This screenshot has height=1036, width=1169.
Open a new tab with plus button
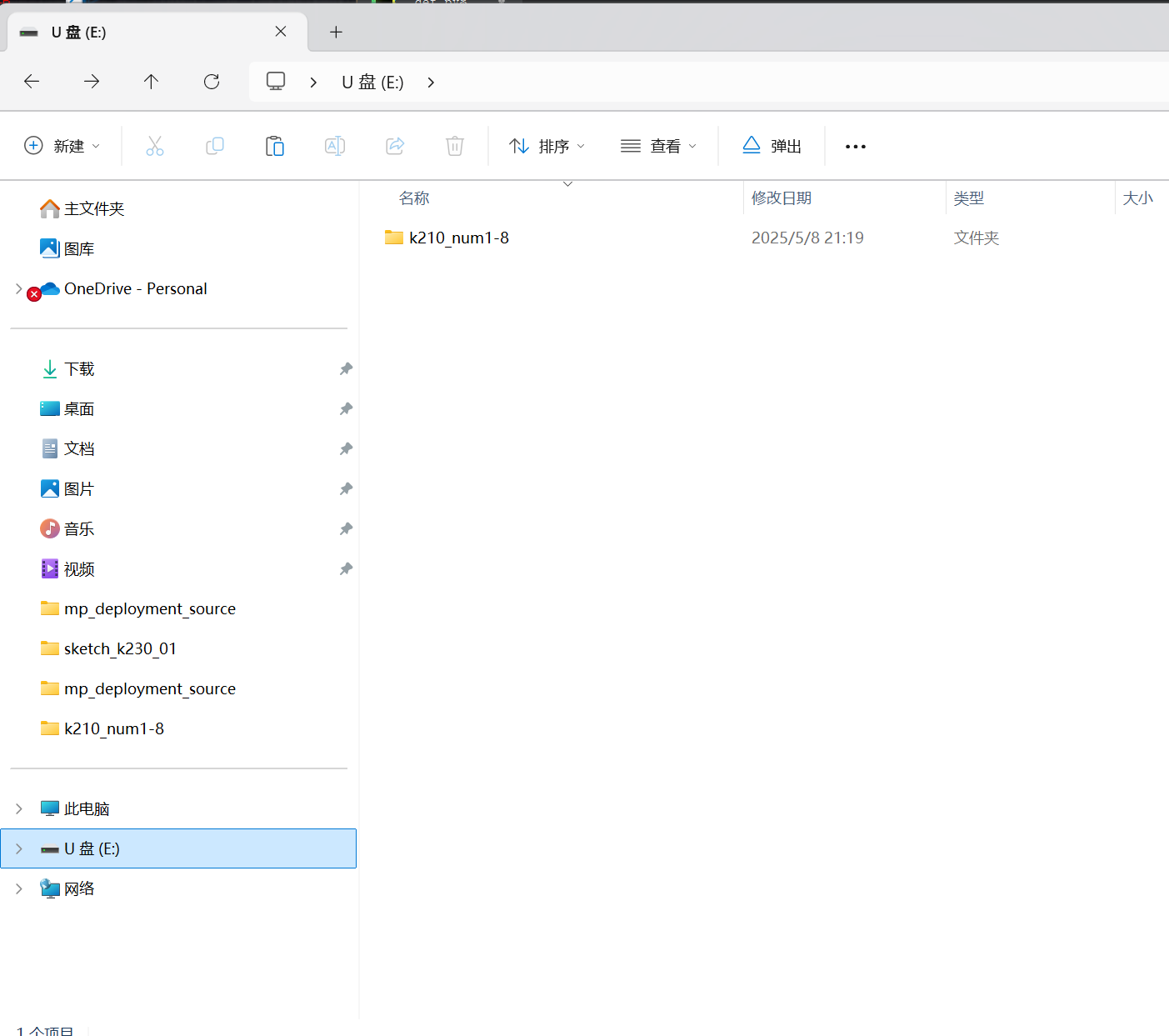336,32
